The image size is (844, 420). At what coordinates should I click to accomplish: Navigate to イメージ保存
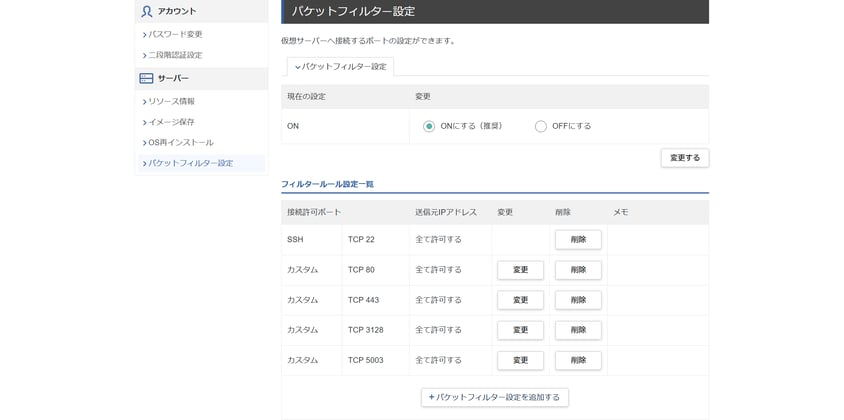(171, 122)
